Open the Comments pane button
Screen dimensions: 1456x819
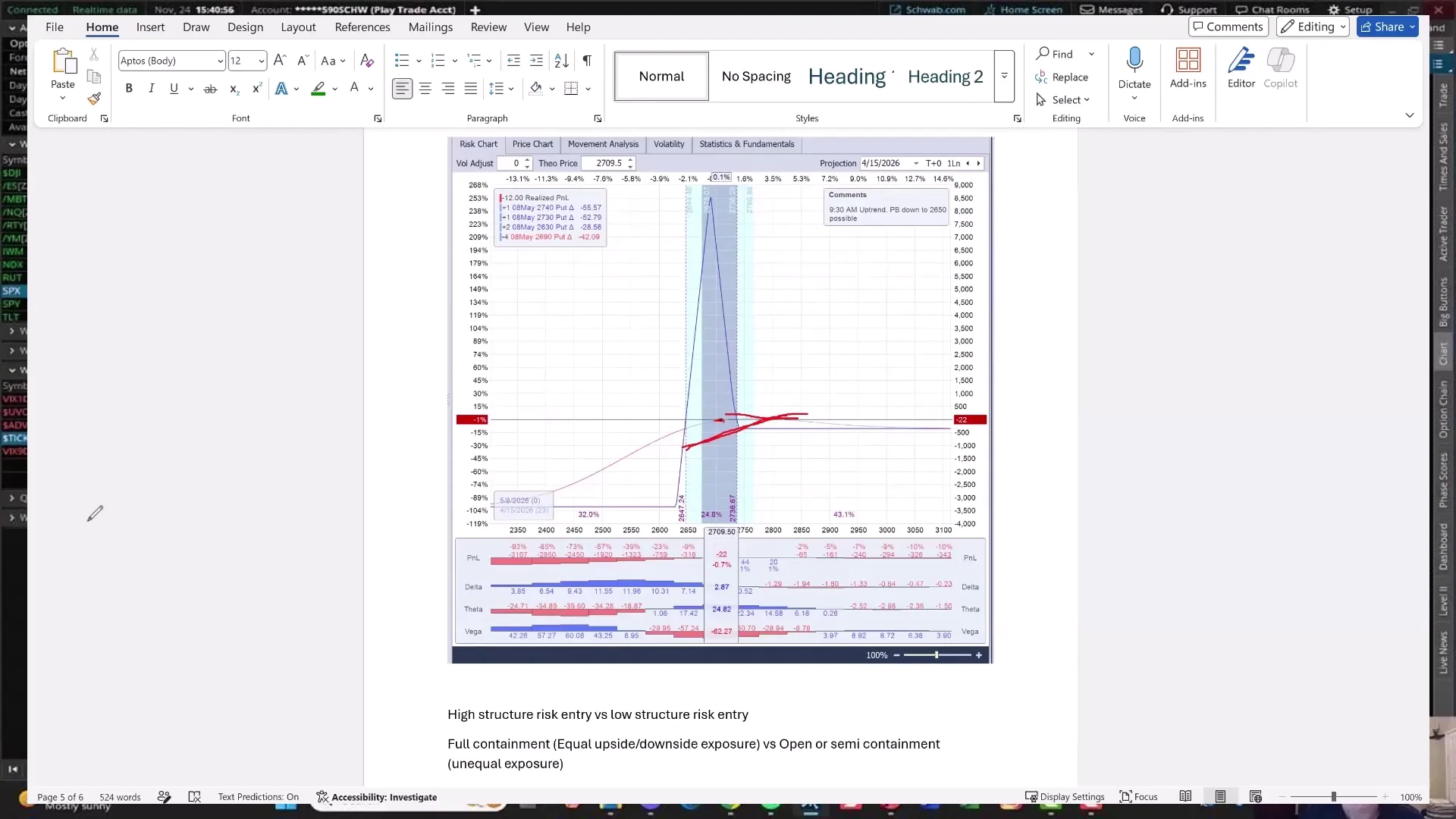pyautogui.click(x=1228, y=27)
